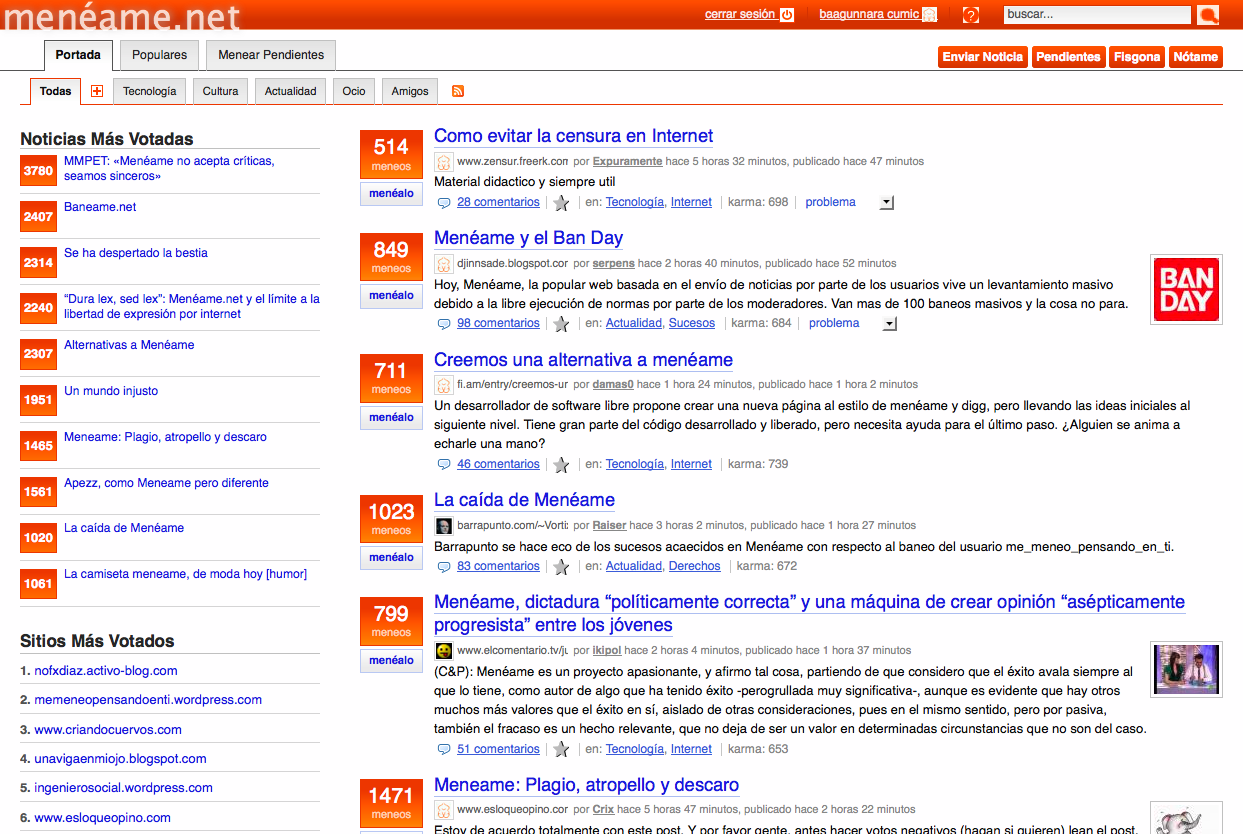Open nofxdiaz.activo-blog.com in Sitios Más Votados
The image size is (1243, 834).
(x=106, y=671)
